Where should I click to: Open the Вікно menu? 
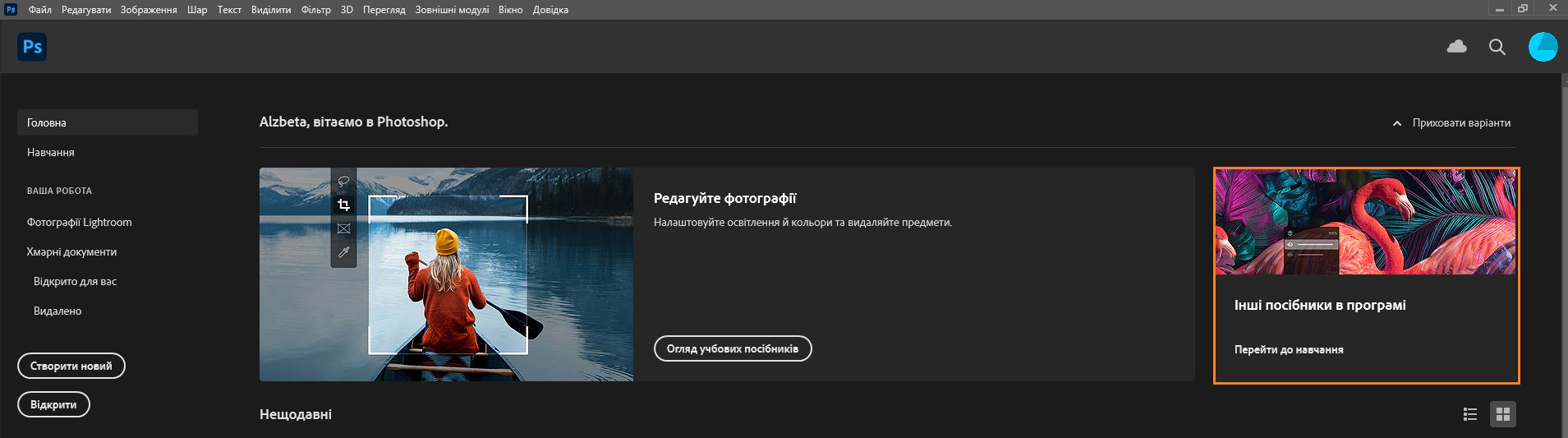coord(510,10)
